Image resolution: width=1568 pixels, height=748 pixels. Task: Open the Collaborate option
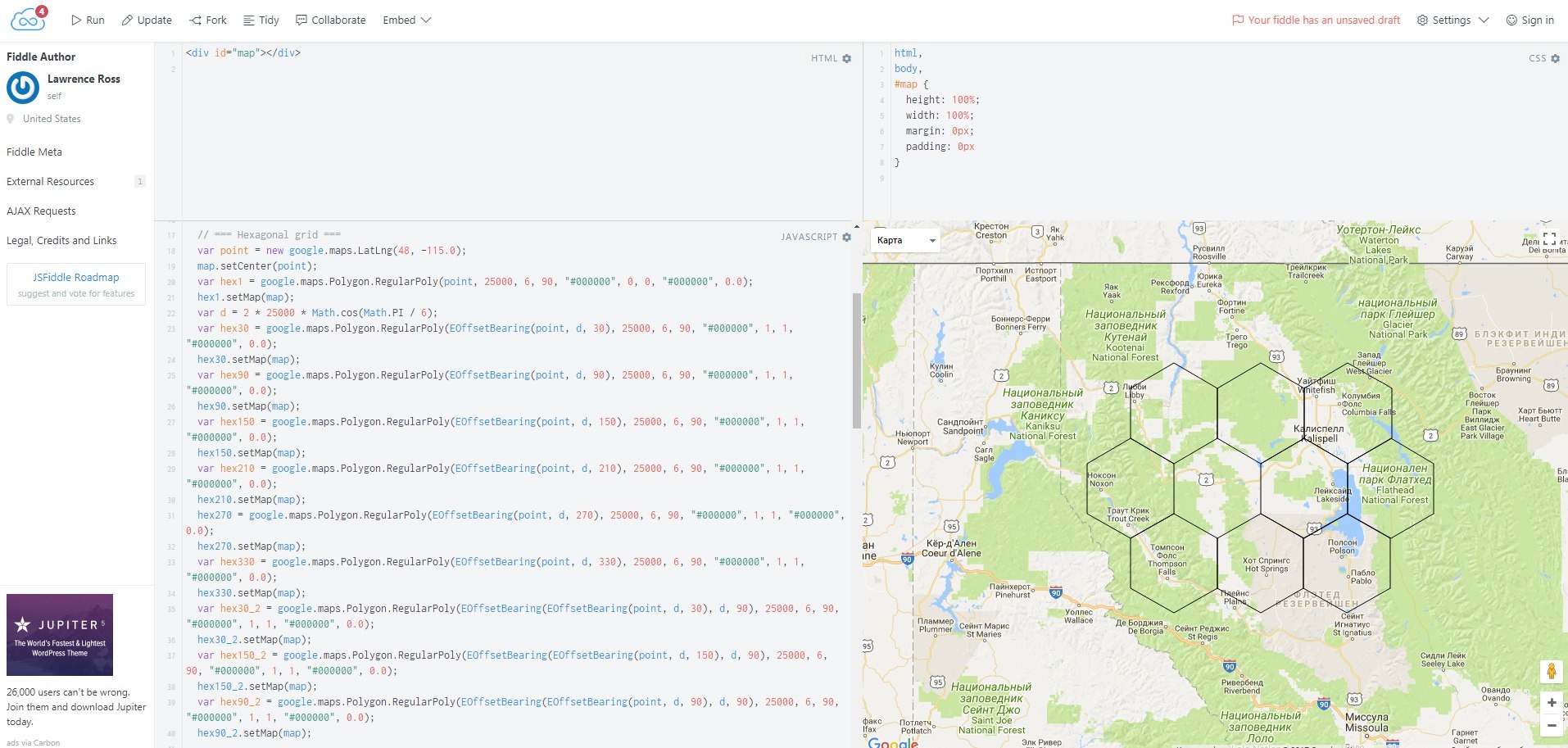pyautogui.click(x=331, y=20)
